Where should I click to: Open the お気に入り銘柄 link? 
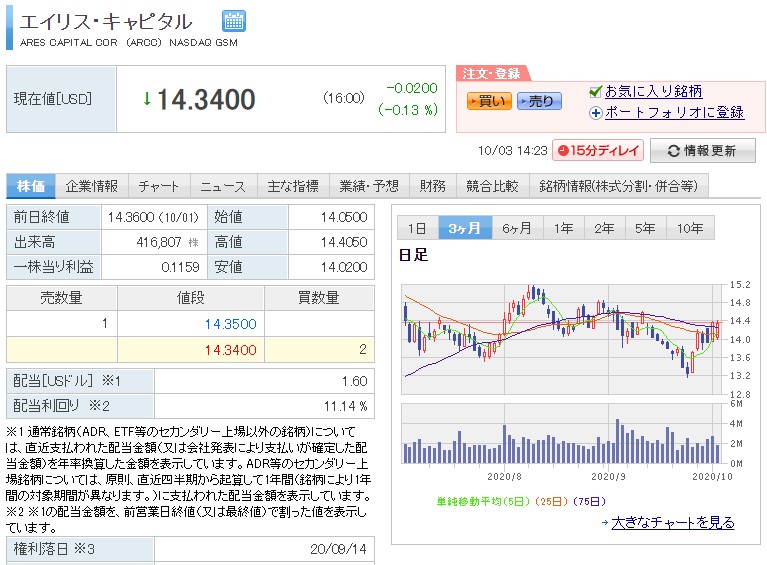click(x=654, y=91)
